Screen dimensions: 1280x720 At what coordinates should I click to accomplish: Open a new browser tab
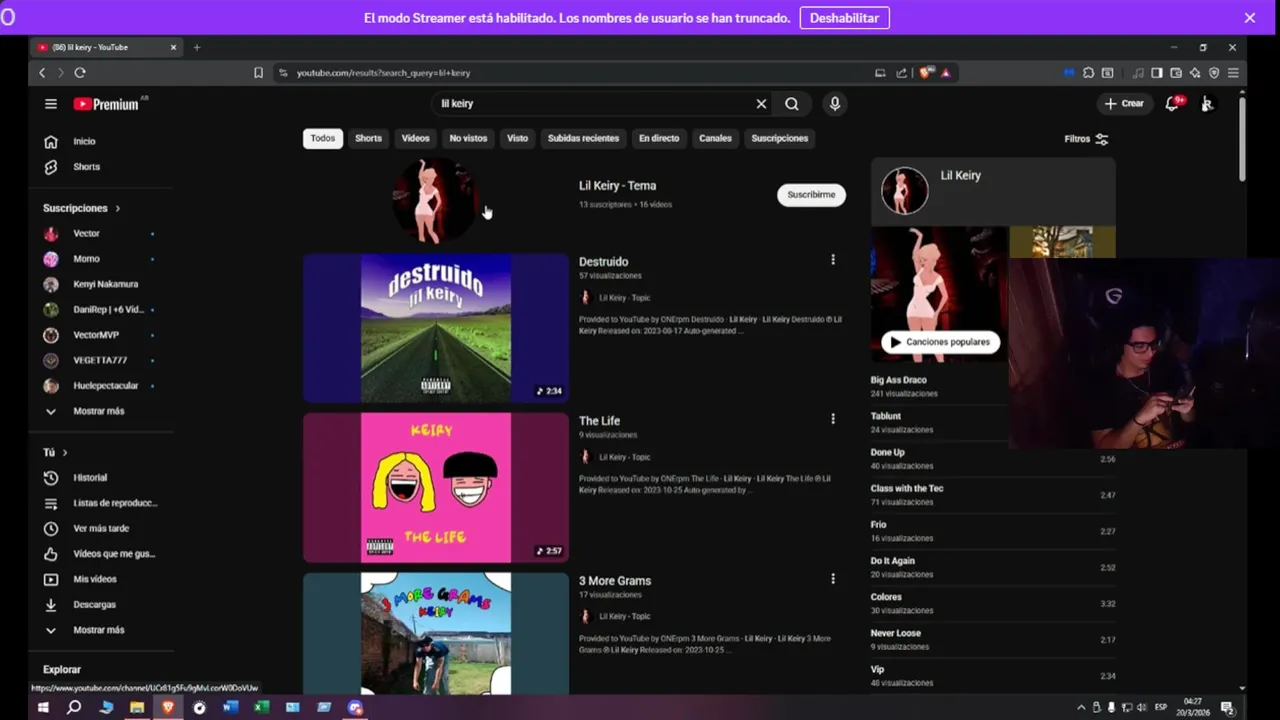196,47
